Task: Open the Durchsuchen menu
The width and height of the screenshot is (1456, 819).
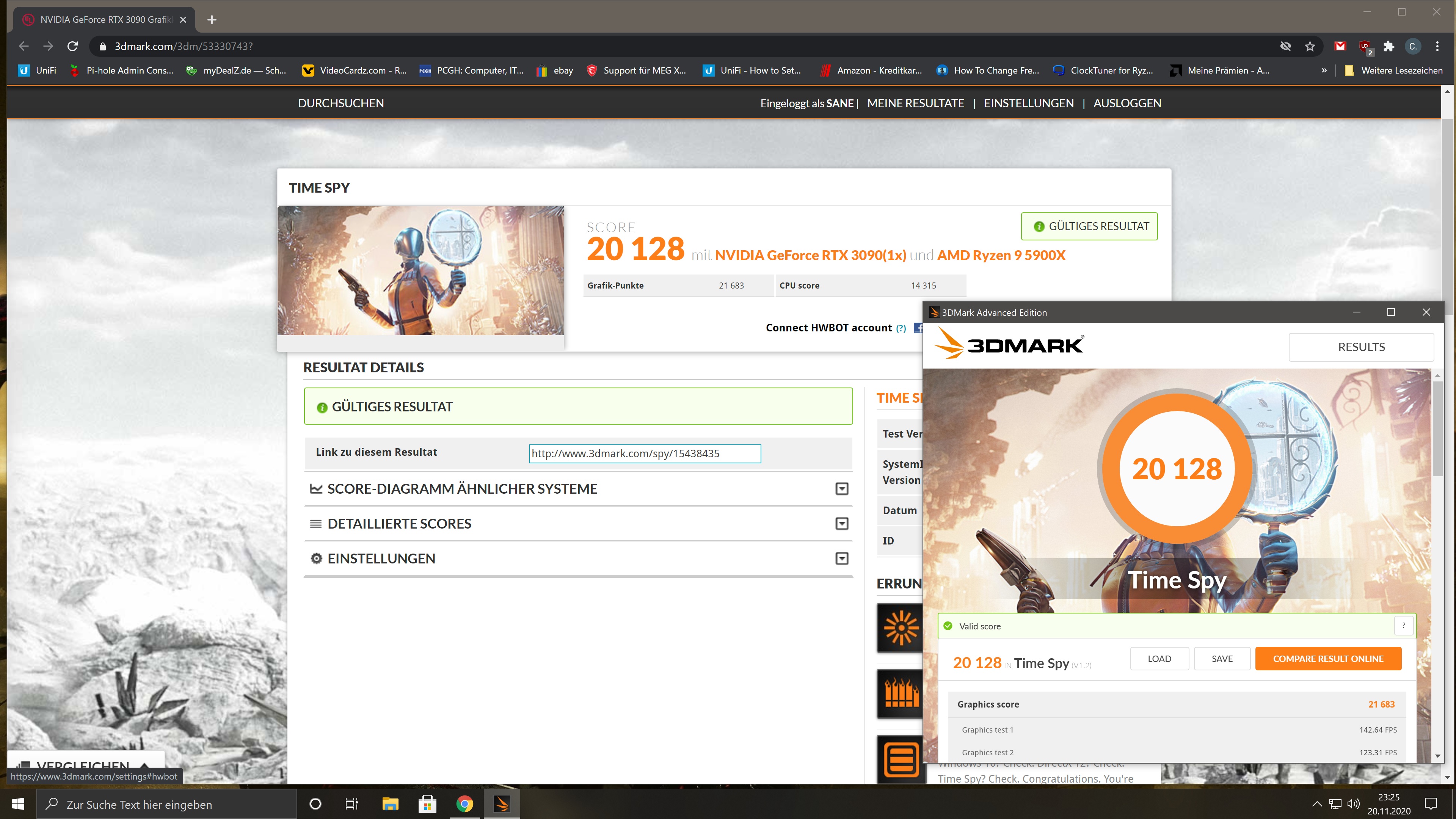Action: point(341,104)
